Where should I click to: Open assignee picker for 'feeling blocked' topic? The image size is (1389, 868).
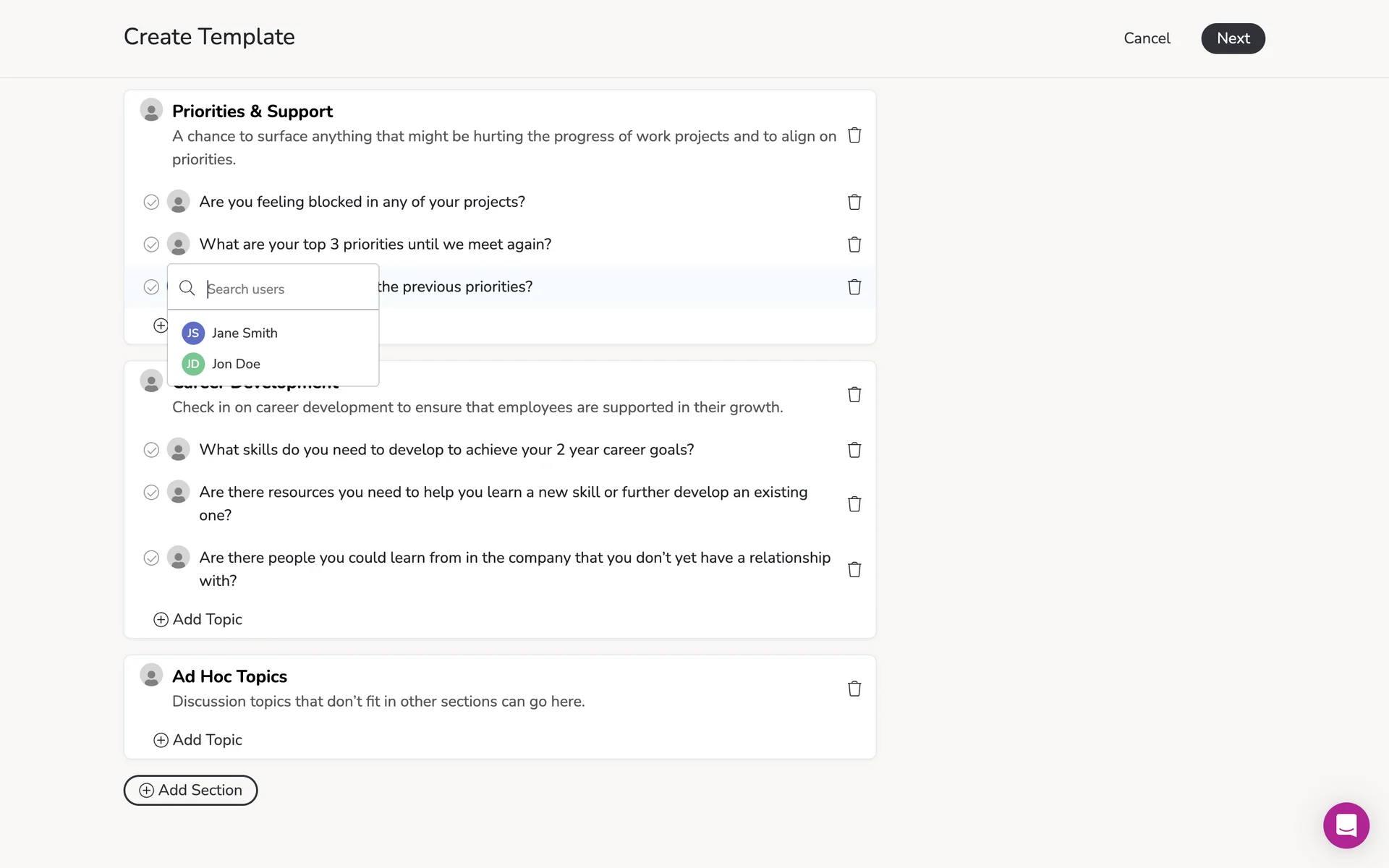pyautogui.click(x=178, y=202)
